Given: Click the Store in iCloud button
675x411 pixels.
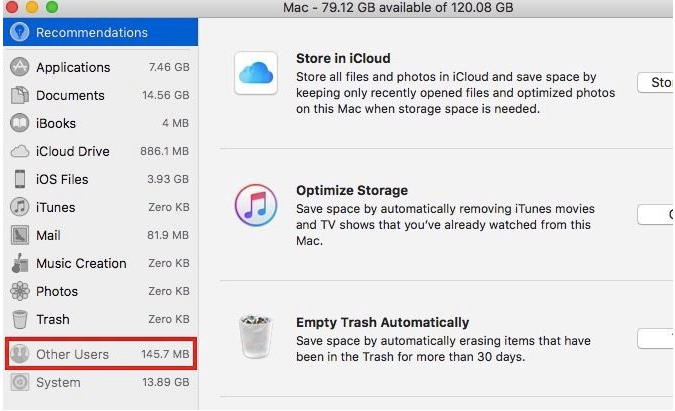Looking at the screenshot, I should click(x=655, y=82).
